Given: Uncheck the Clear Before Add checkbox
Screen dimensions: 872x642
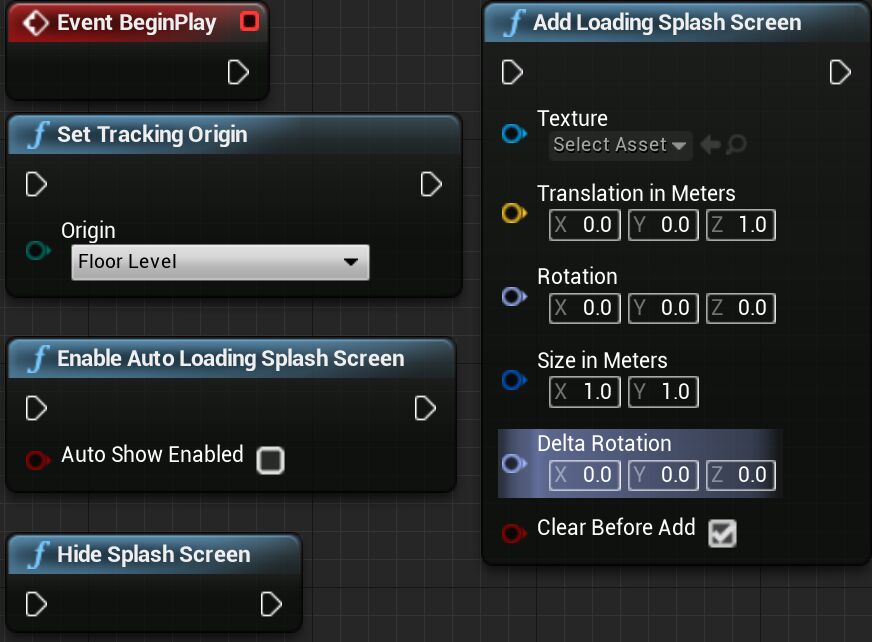Looking at the screenshot, I should (722, 534).
